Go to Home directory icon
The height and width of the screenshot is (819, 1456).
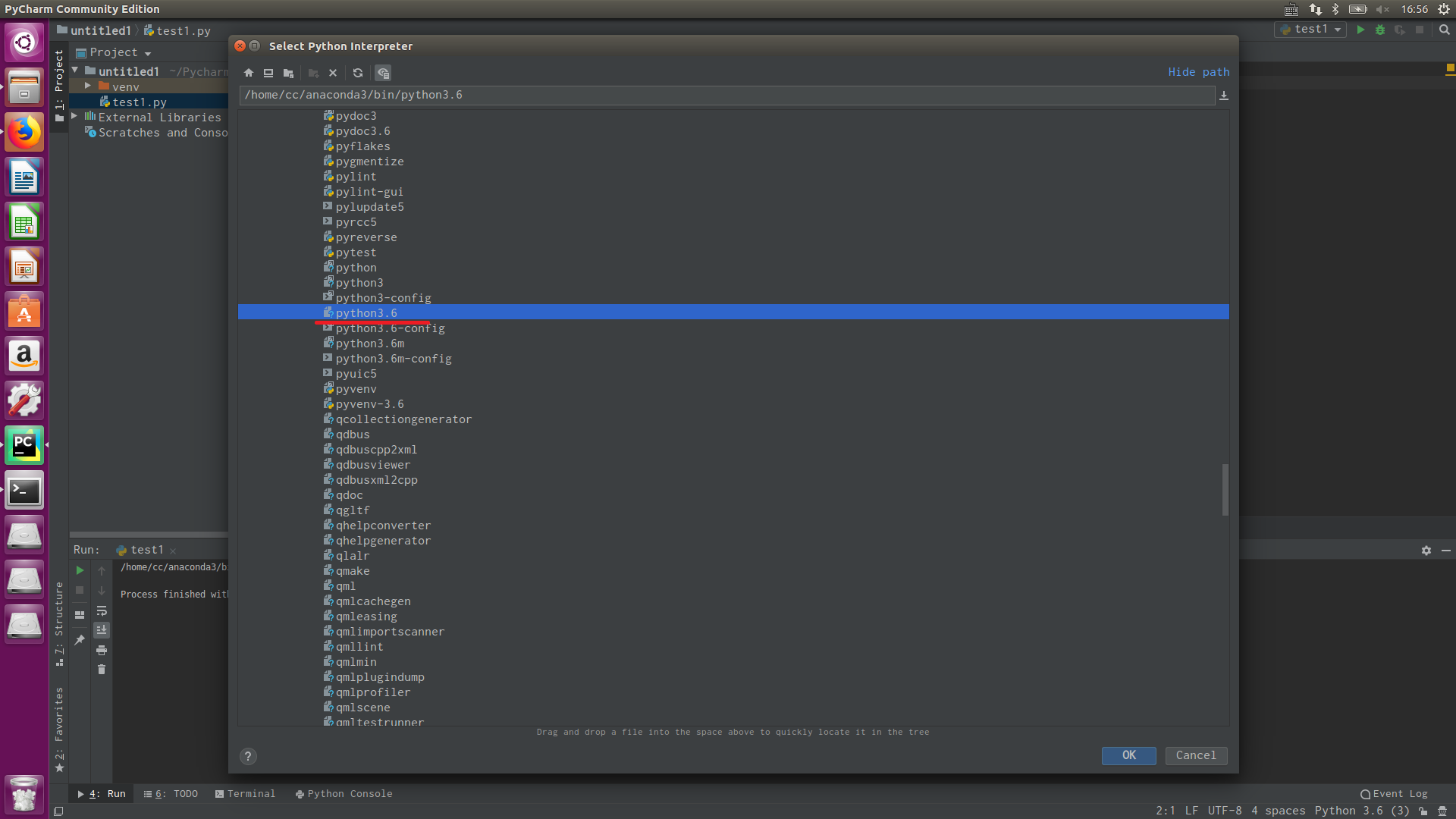pos(249,73)
